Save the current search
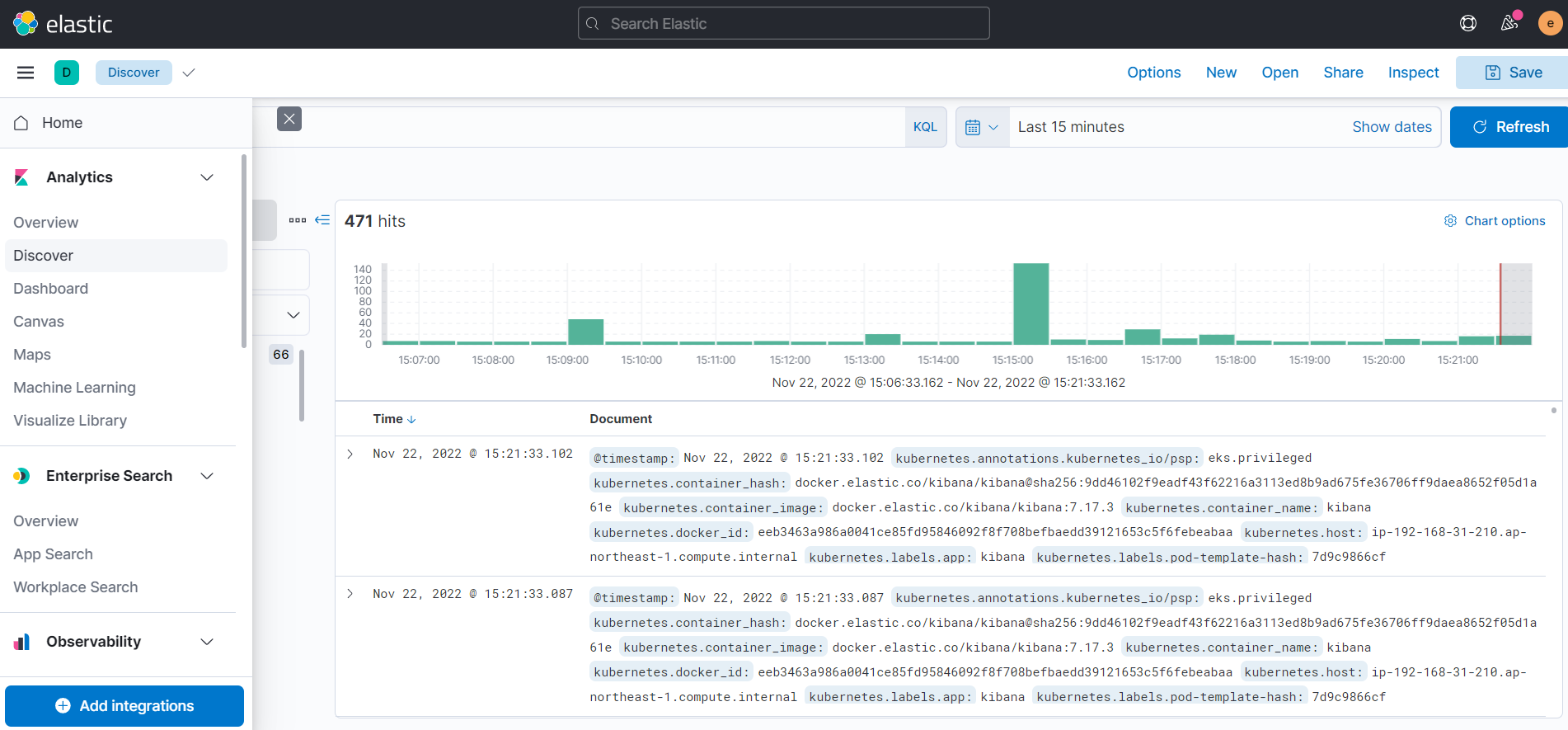The image size is (1568, 730). point(1513,73)
